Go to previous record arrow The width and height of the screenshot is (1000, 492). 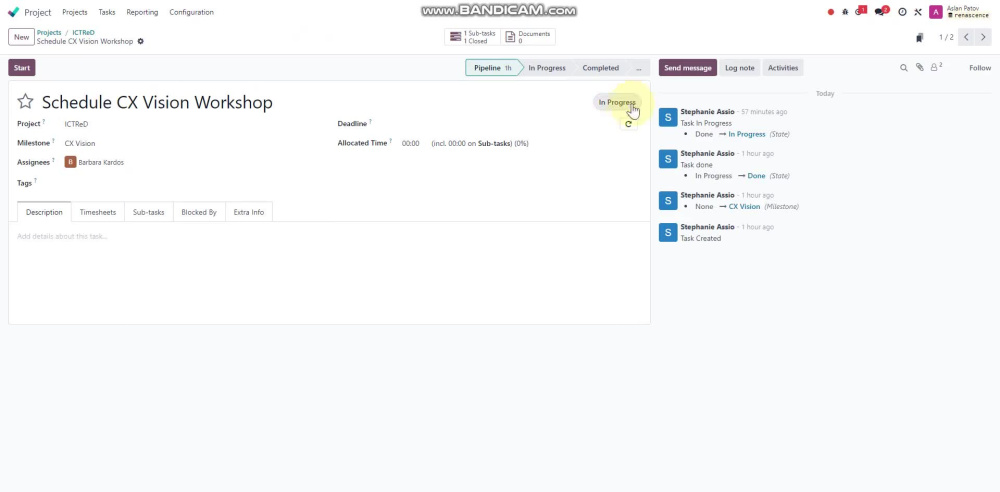pos(966,38)
